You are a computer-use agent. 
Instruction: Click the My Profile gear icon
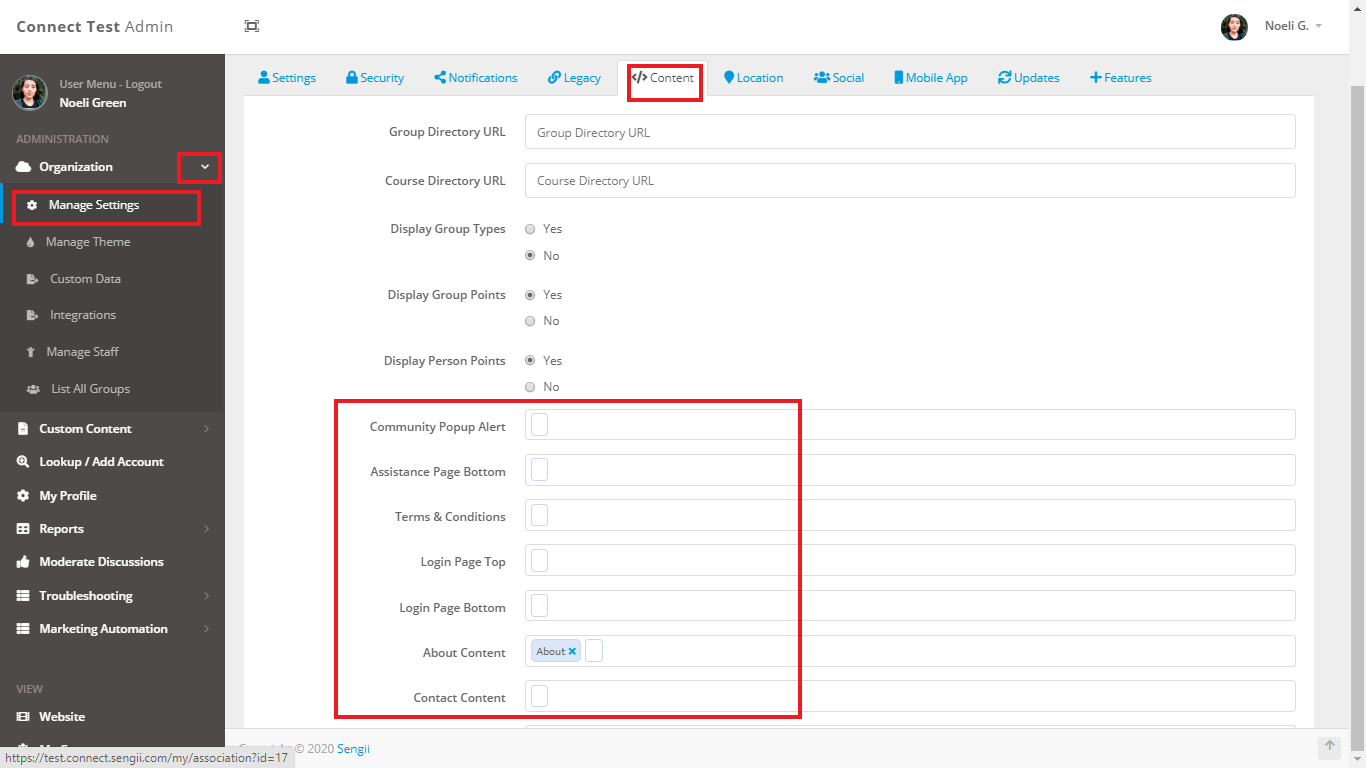click(23, 496)
